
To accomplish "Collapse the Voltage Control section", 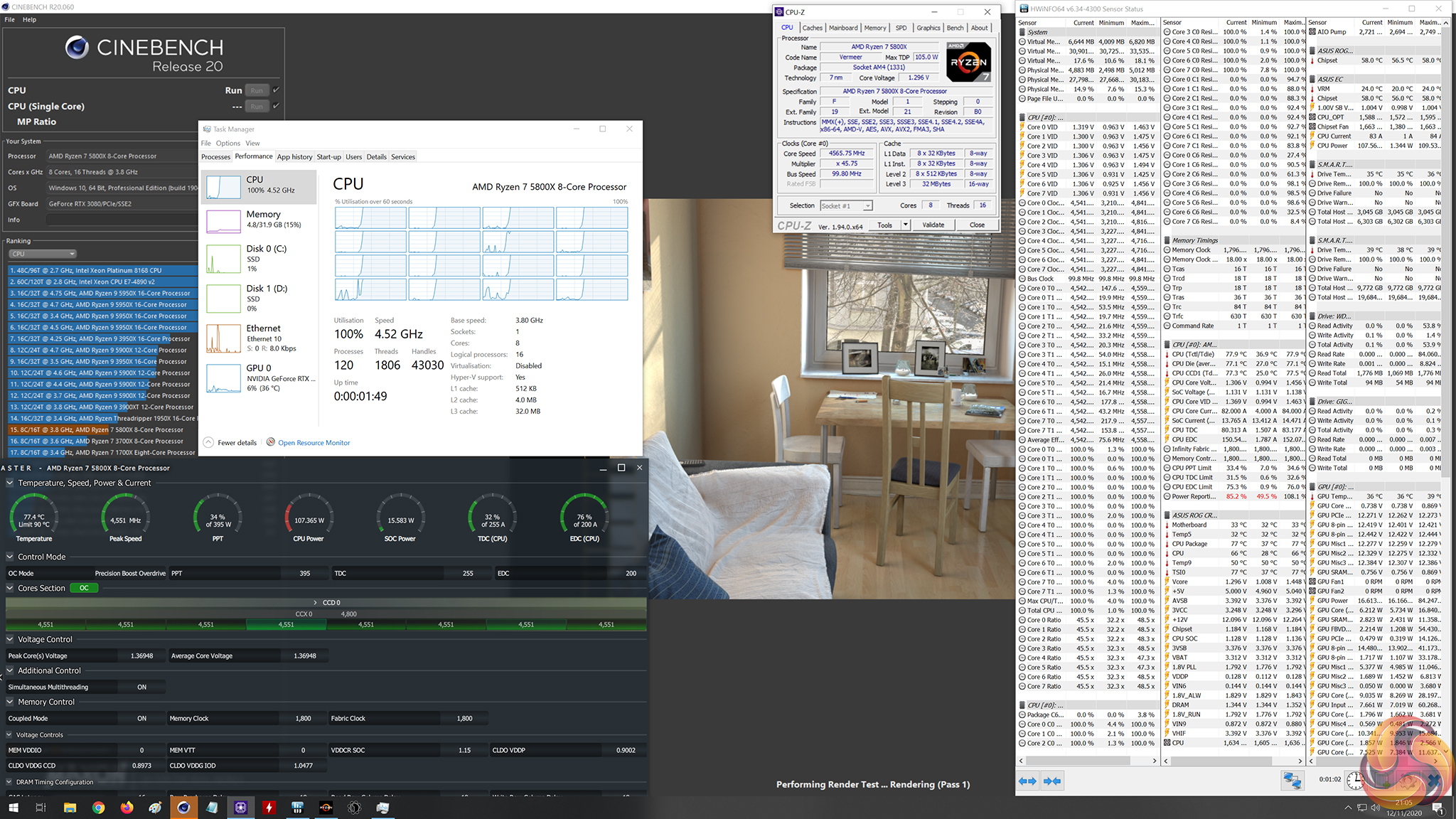I will 10,639.
